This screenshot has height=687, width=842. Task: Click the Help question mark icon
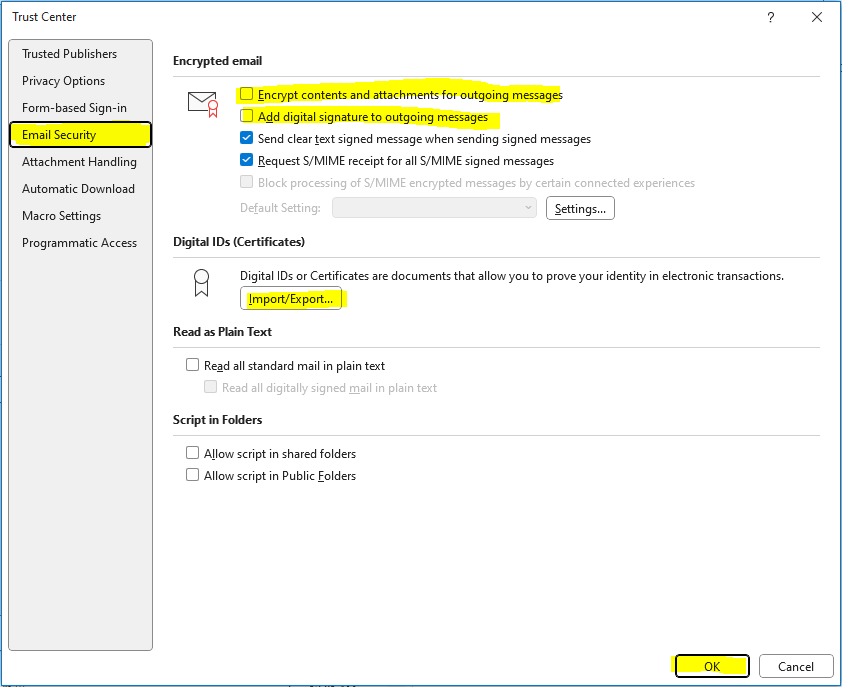[x=771, y=17]
